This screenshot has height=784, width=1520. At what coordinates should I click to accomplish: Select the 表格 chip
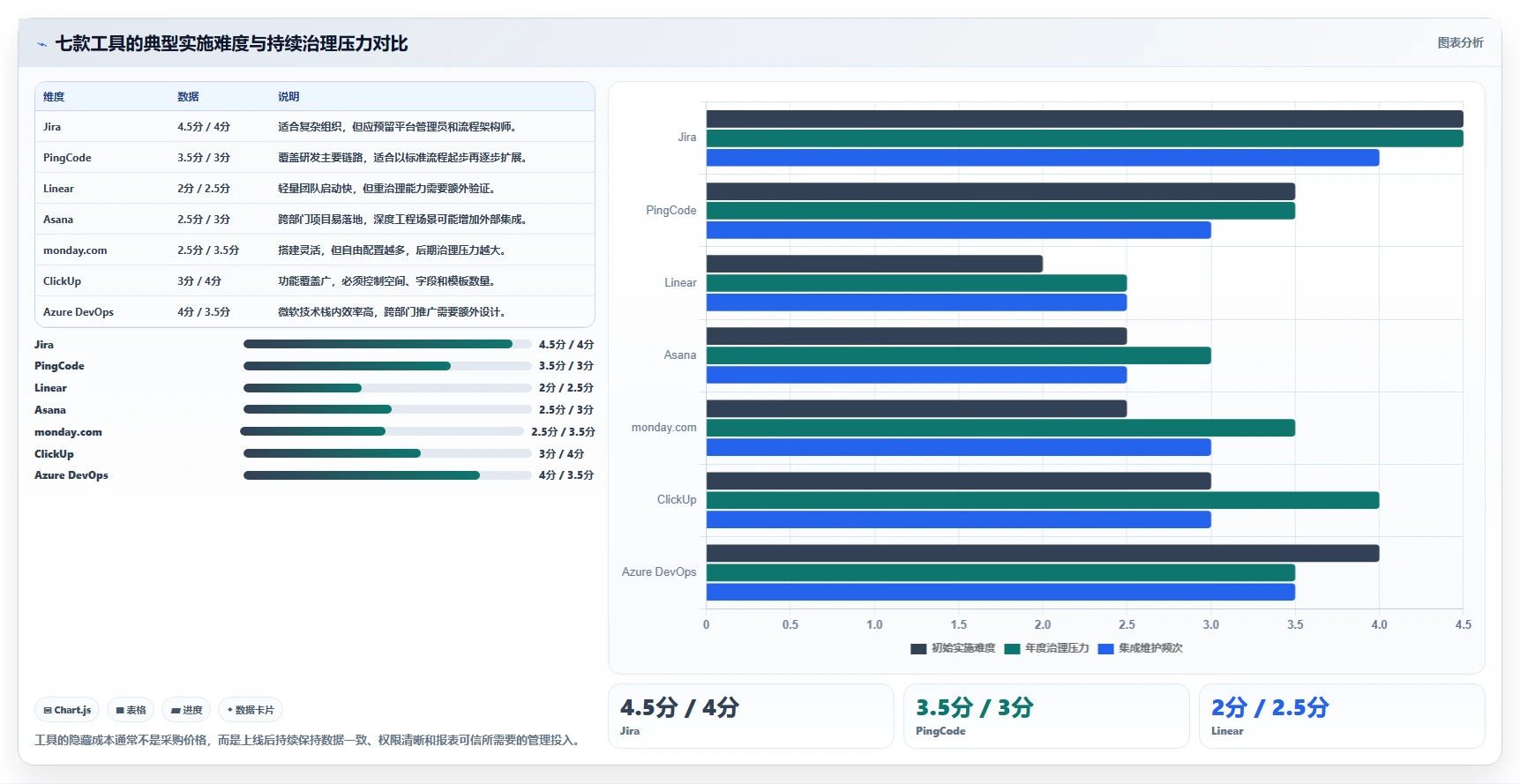point(131,710)
